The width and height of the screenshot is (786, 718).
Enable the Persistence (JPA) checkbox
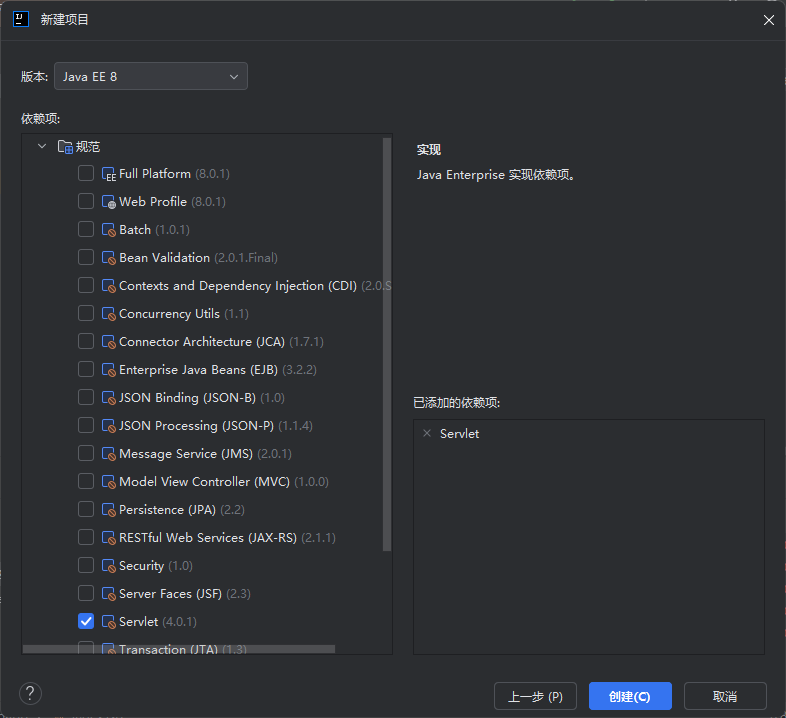point(86,509)
